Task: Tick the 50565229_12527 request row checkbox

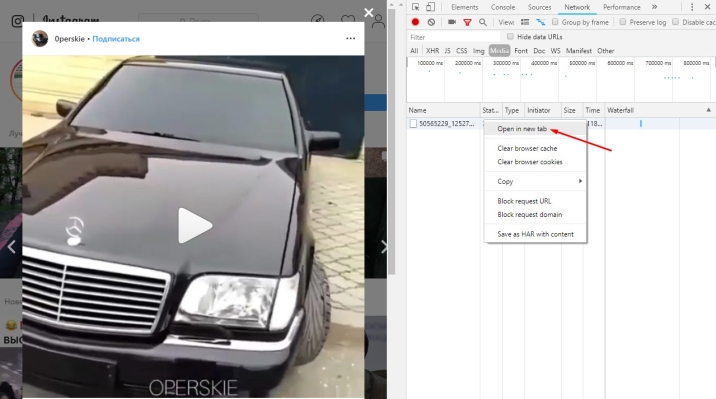Action: tap(413, 124)
